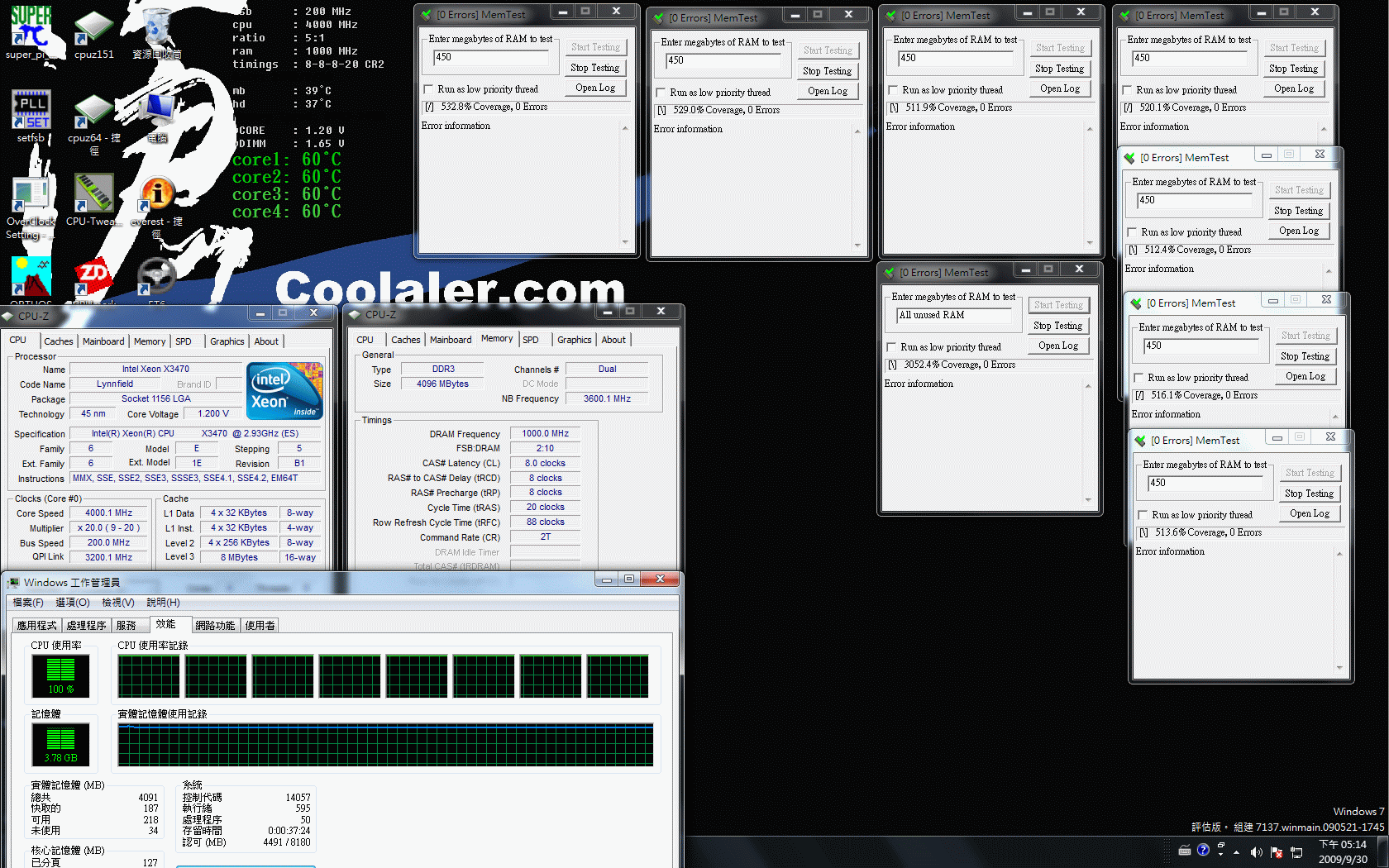Enable low priority in 529.0% coverage MemTest
1389x868 pixels.
(661, 93)
